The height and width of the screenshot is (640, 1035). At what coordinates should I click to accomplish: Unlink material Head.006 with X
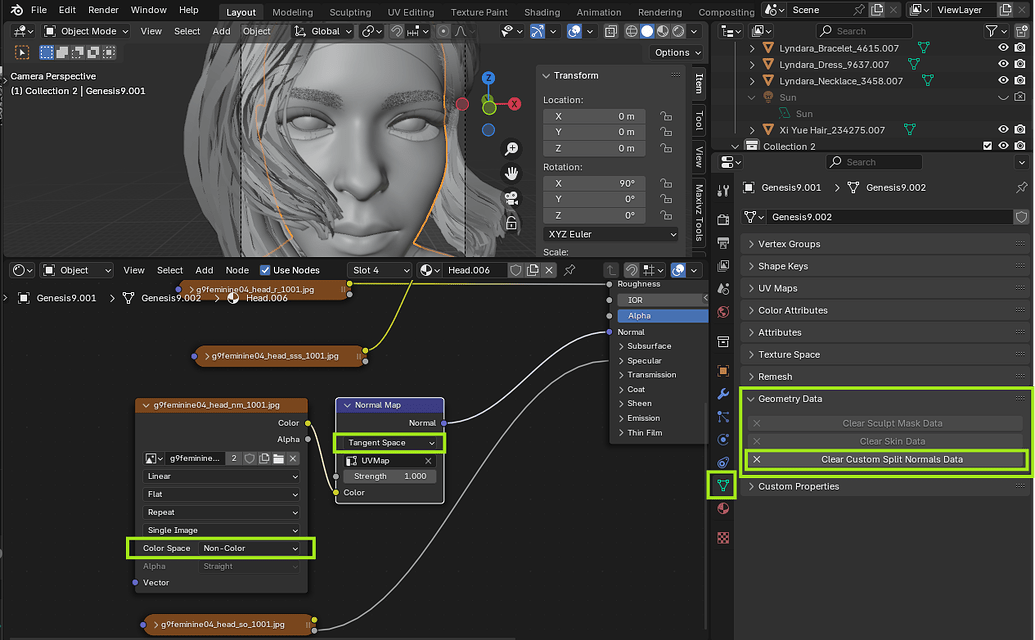click(549, 270)
